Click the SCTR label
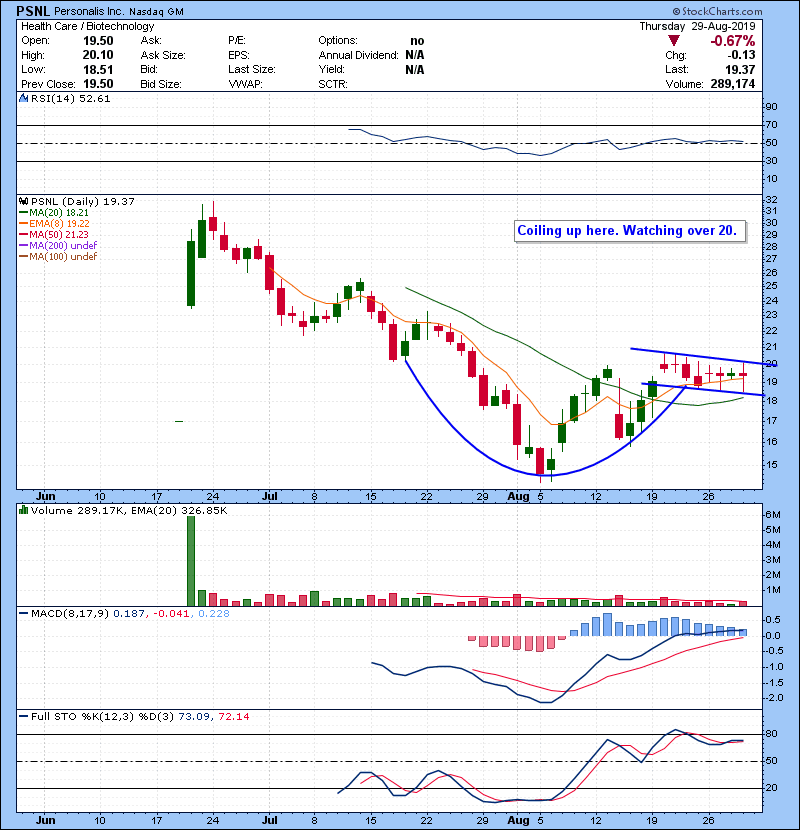The width and height of the screenshot is (800, 830). 333,84
